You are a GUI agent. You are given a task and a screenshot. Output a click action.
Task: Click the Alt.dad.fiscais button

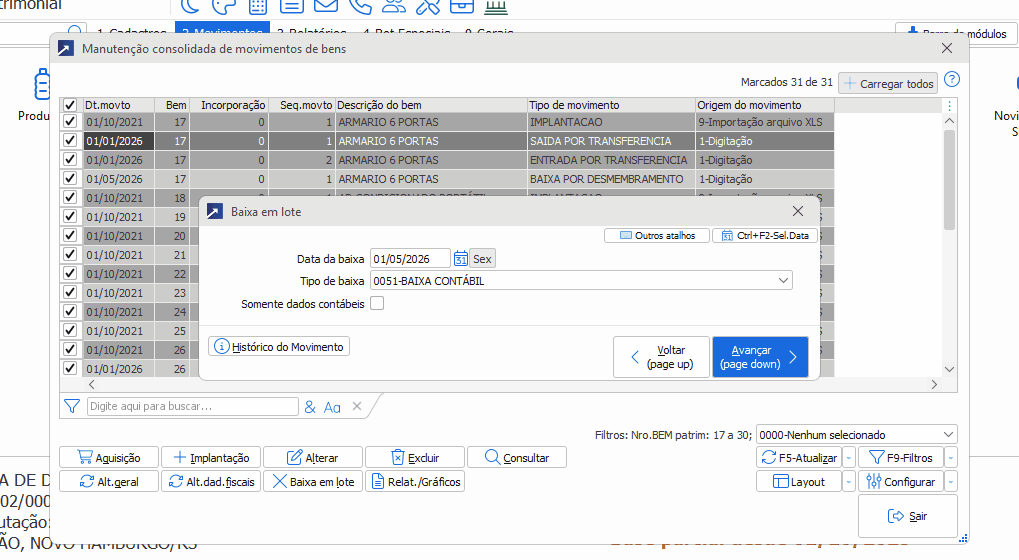coord(211,482)
